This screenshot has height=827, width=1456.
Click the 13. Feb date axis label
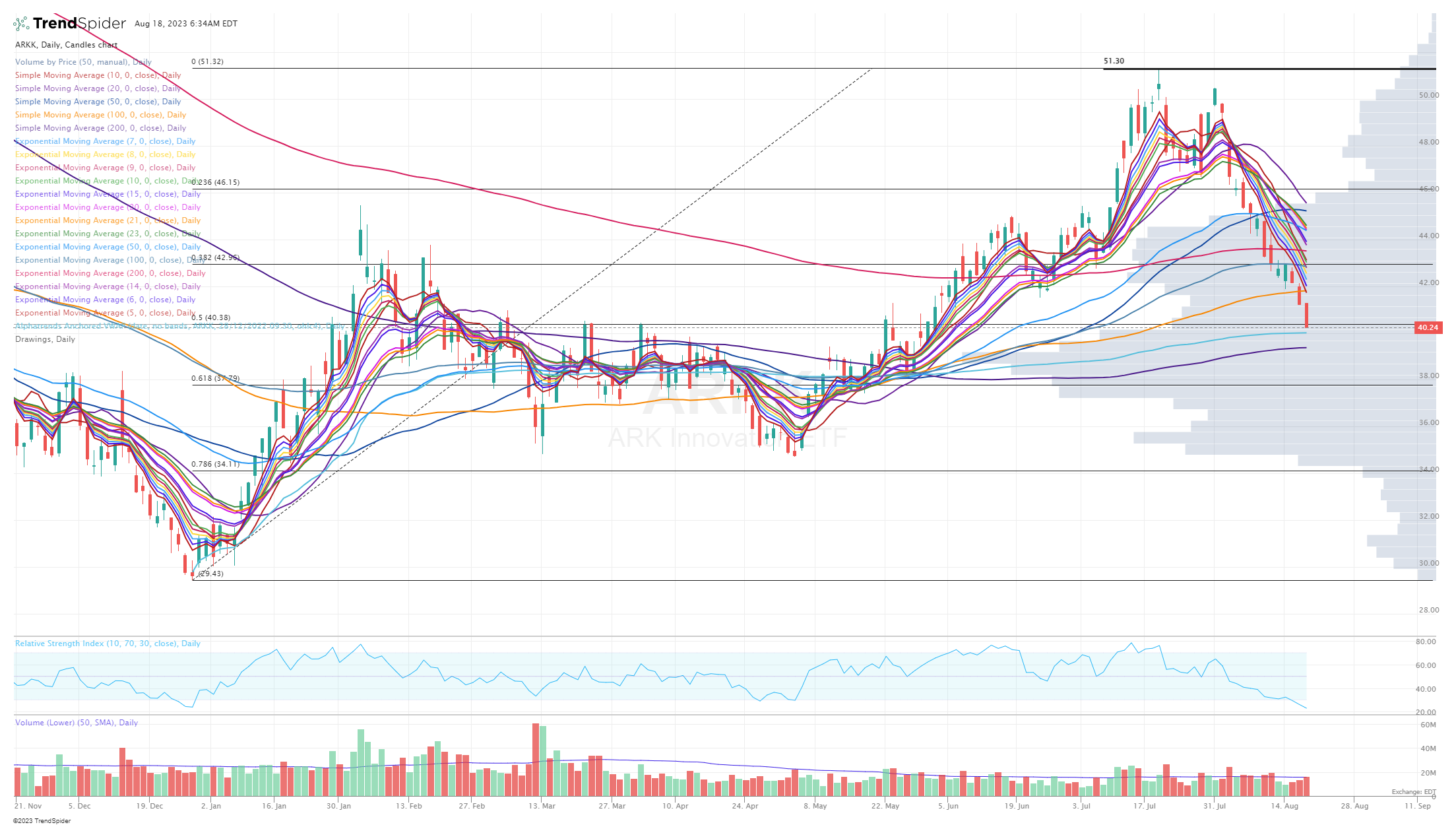408,806
